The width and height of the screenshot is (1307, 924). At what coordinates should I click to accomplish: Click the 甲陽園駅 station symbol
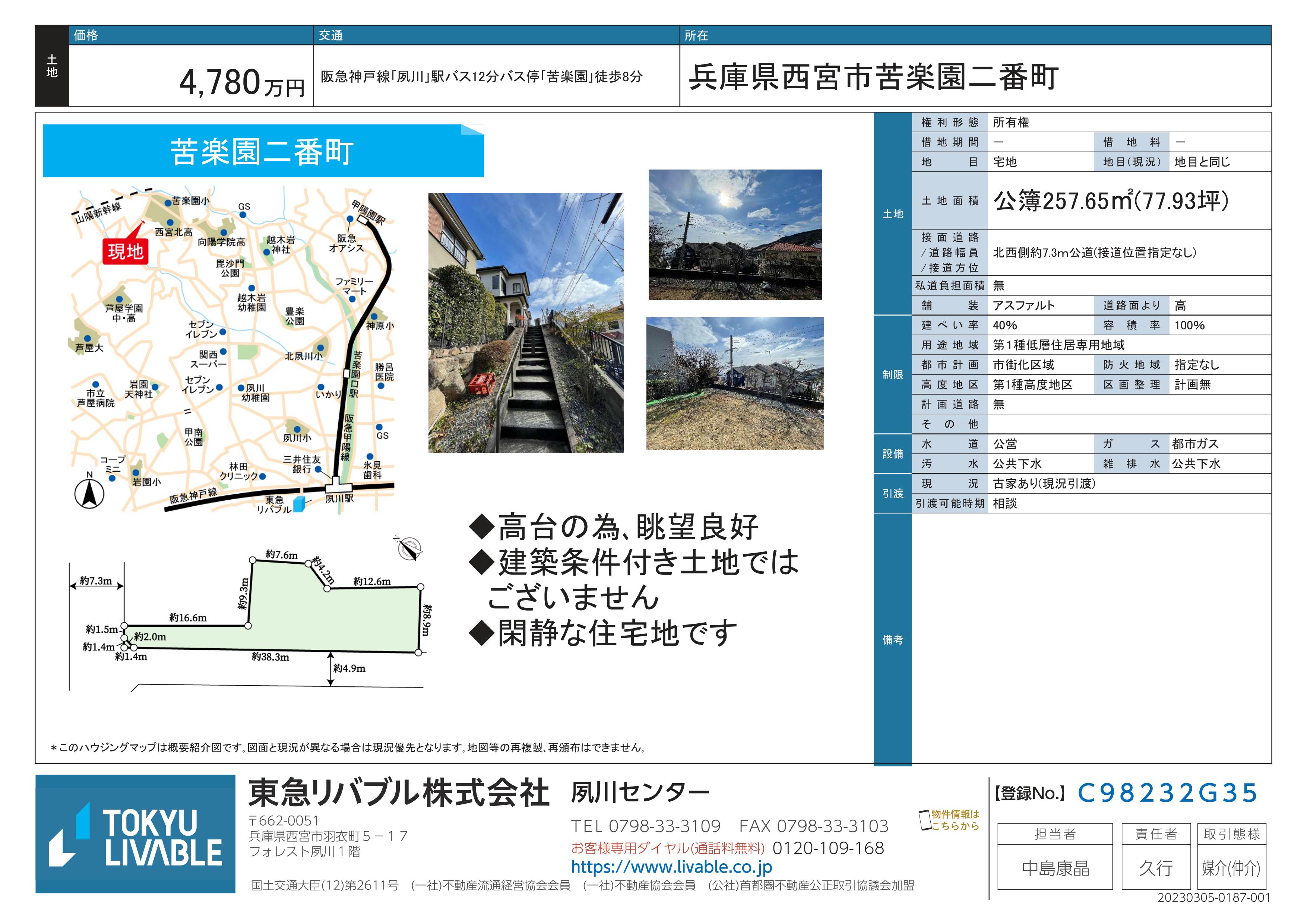pos(363,220)
